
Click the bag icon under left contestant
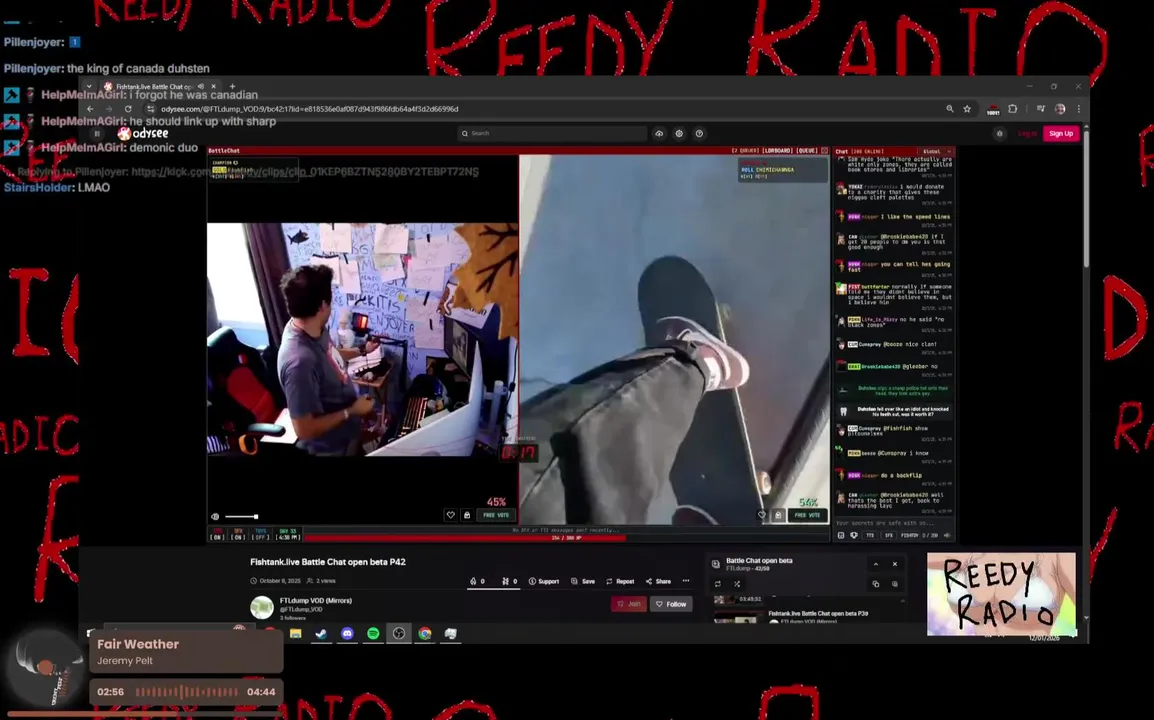click(x=467, y=515)
